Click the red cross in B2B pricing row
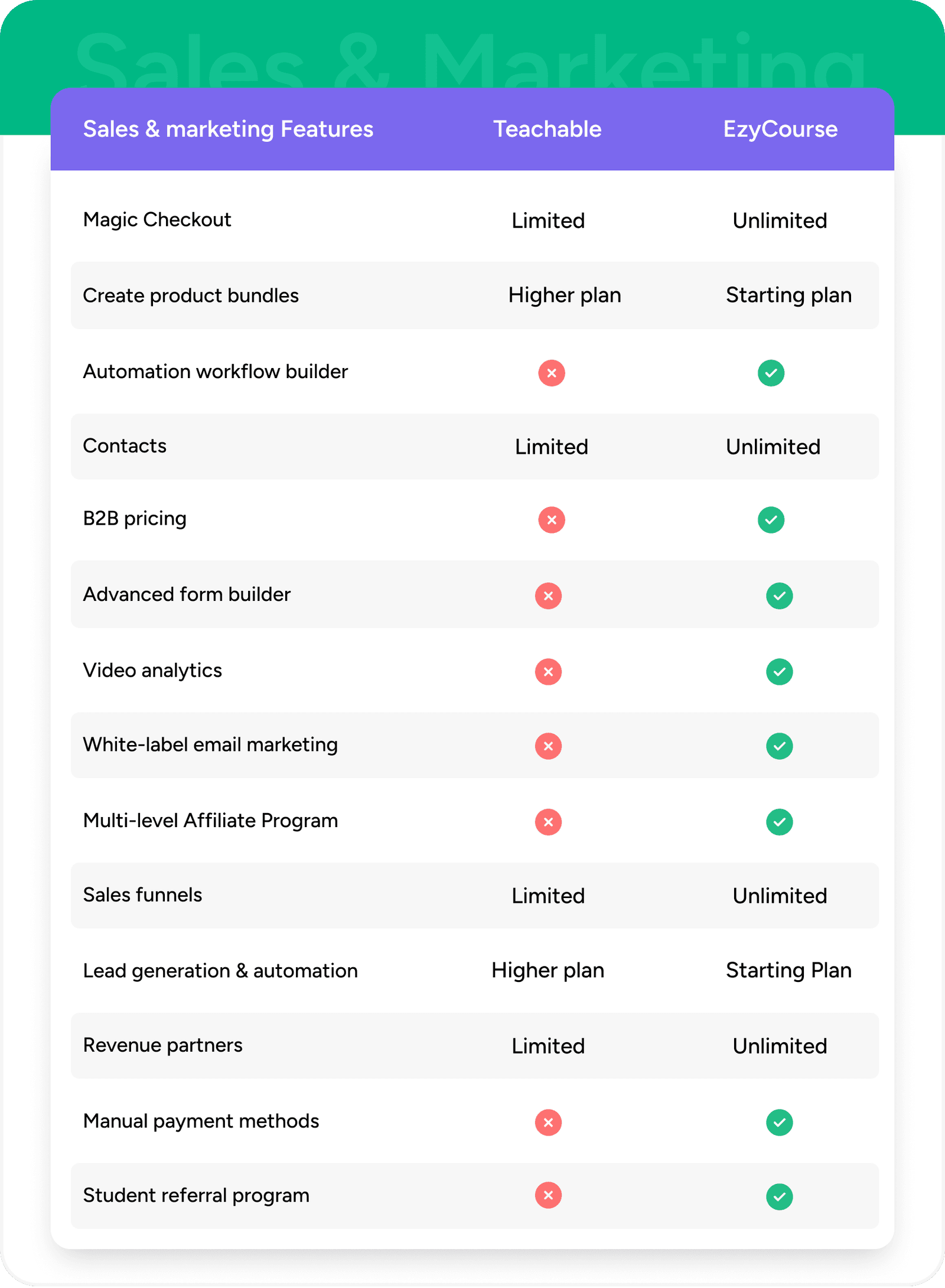Viewport: 945px width, 1288px height. [x=552, y=520]
